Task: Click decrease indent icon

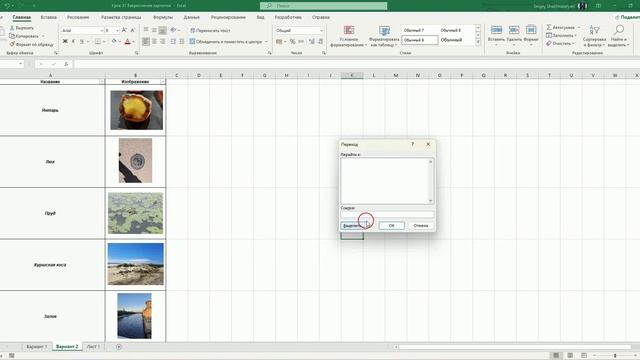Action: [173, 41]
